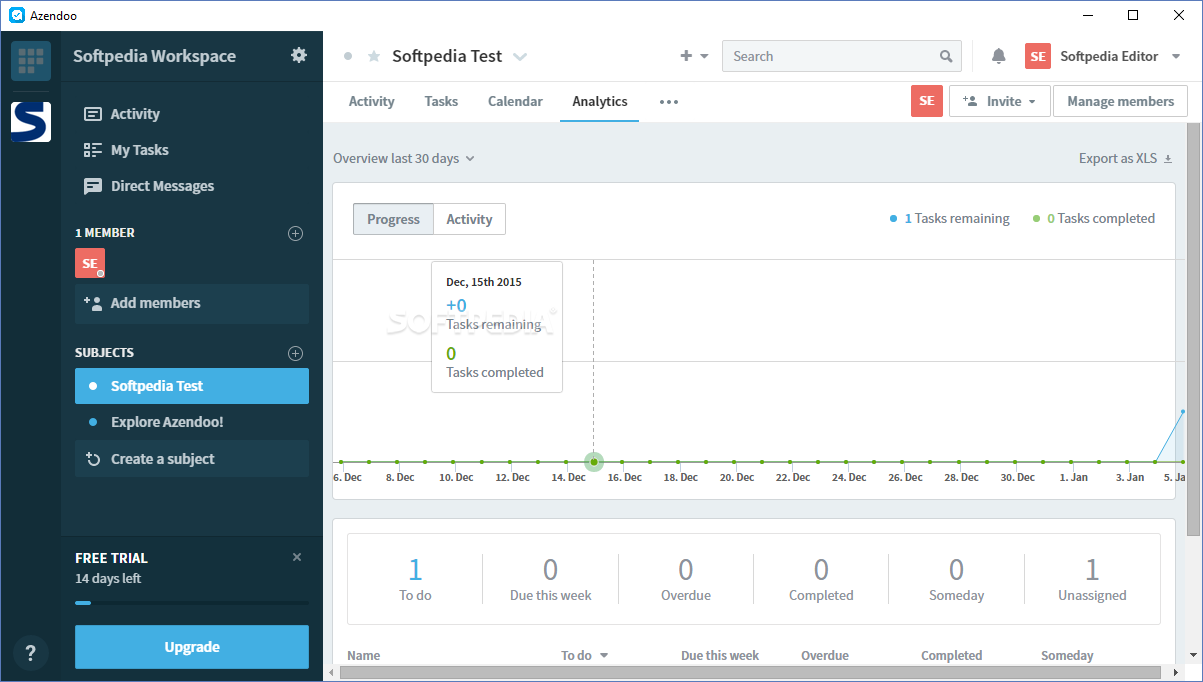This screenshot has width=1203, height=682.
Task: Add a member with plus icon
Action: (295, 233)
